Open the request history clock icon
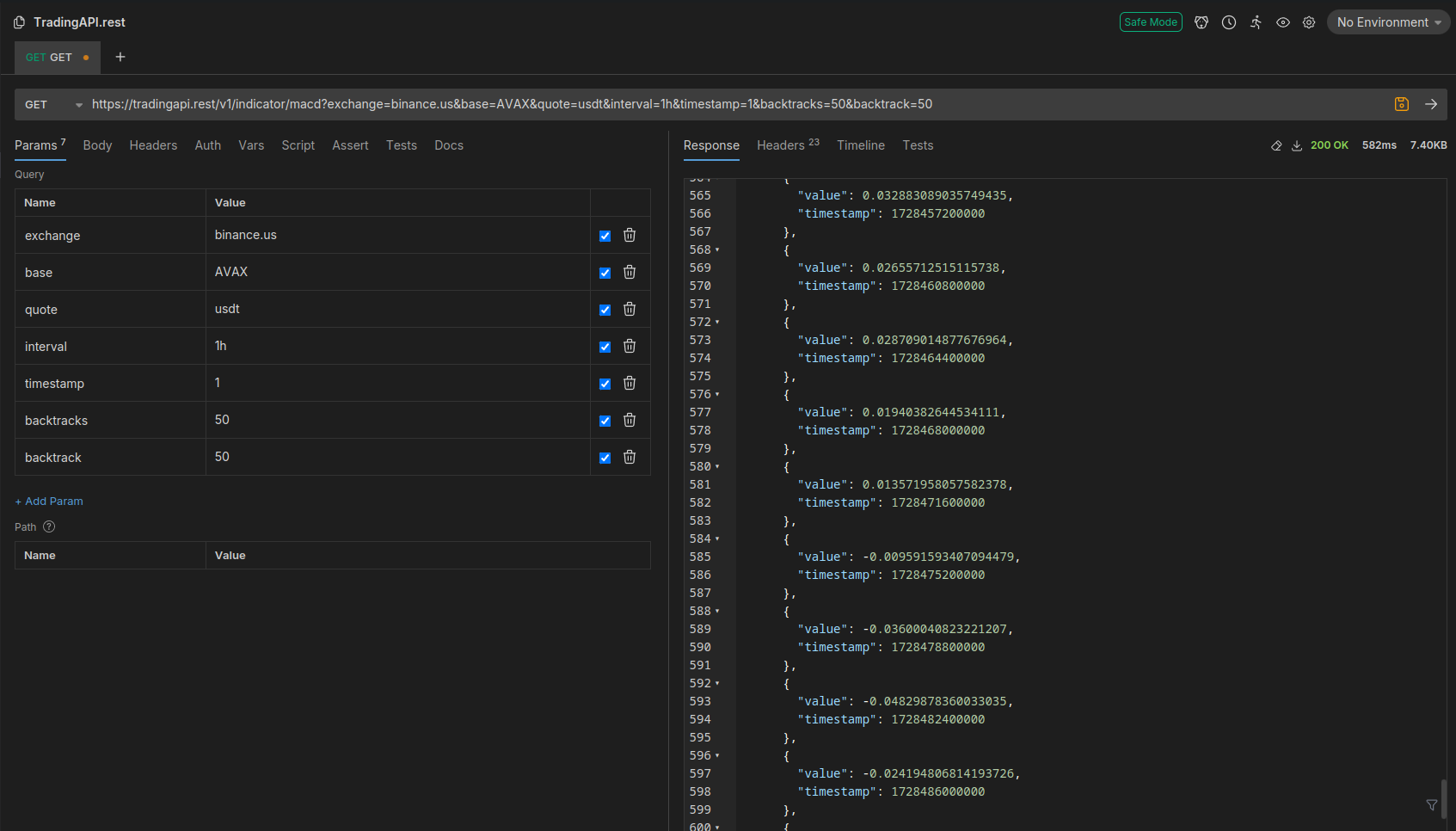 [x=1228, y=22]
